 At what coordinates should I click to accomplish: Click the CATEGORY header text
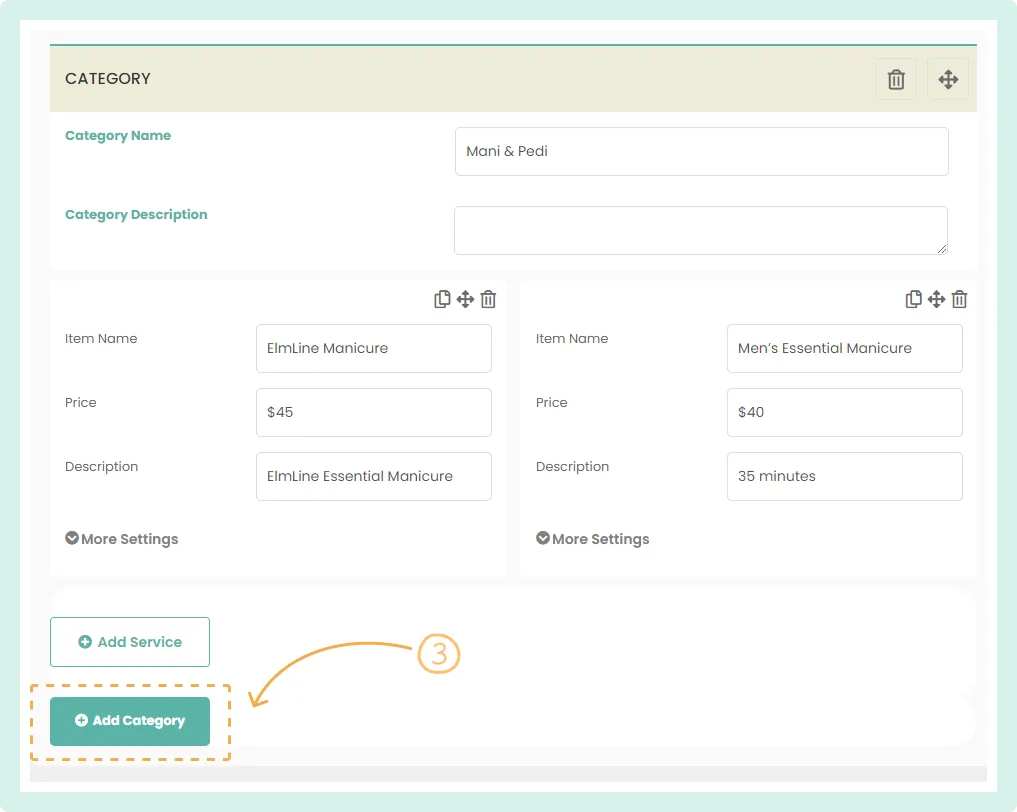pyautogui.click(x=108, y=78)
